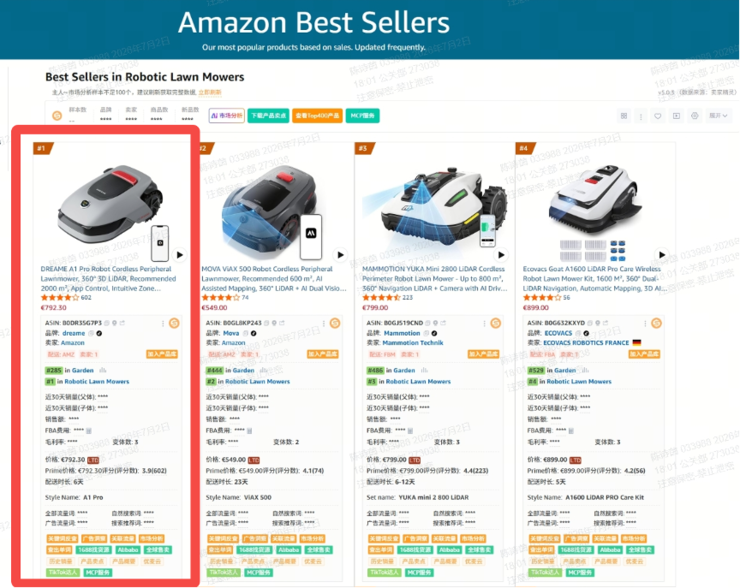740x588 pixels.
Task: Click 加入产品库 button on the Ecovacs card
Action: coord(644,354)
